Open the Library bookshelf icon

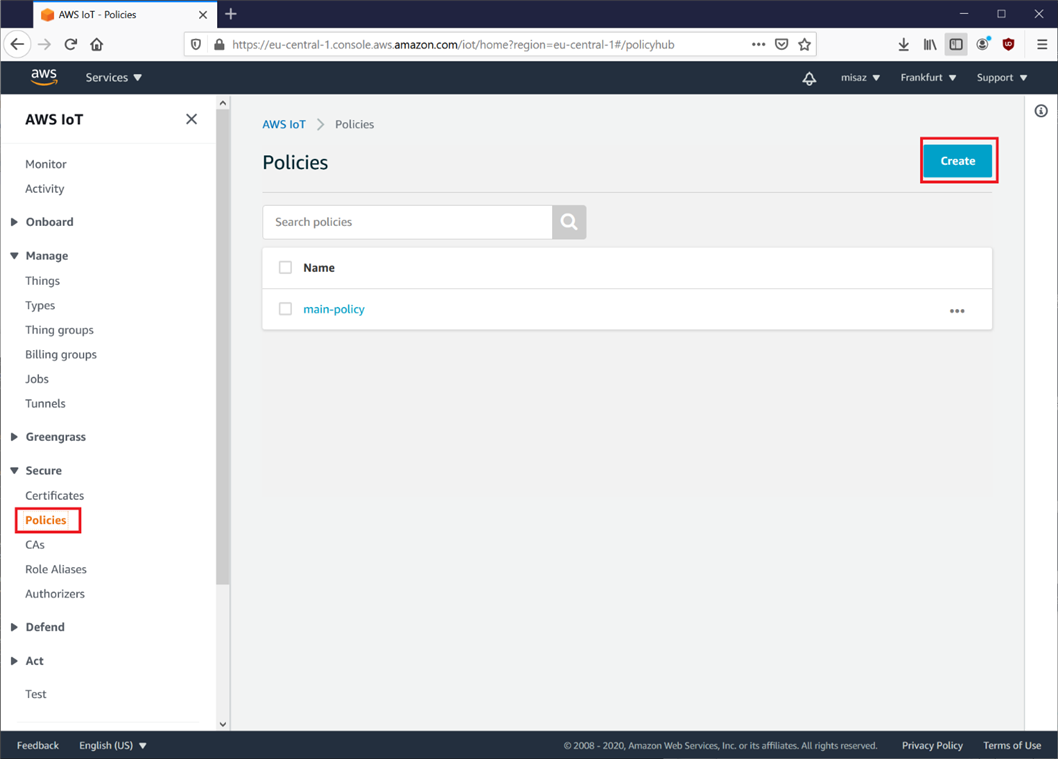930,45
